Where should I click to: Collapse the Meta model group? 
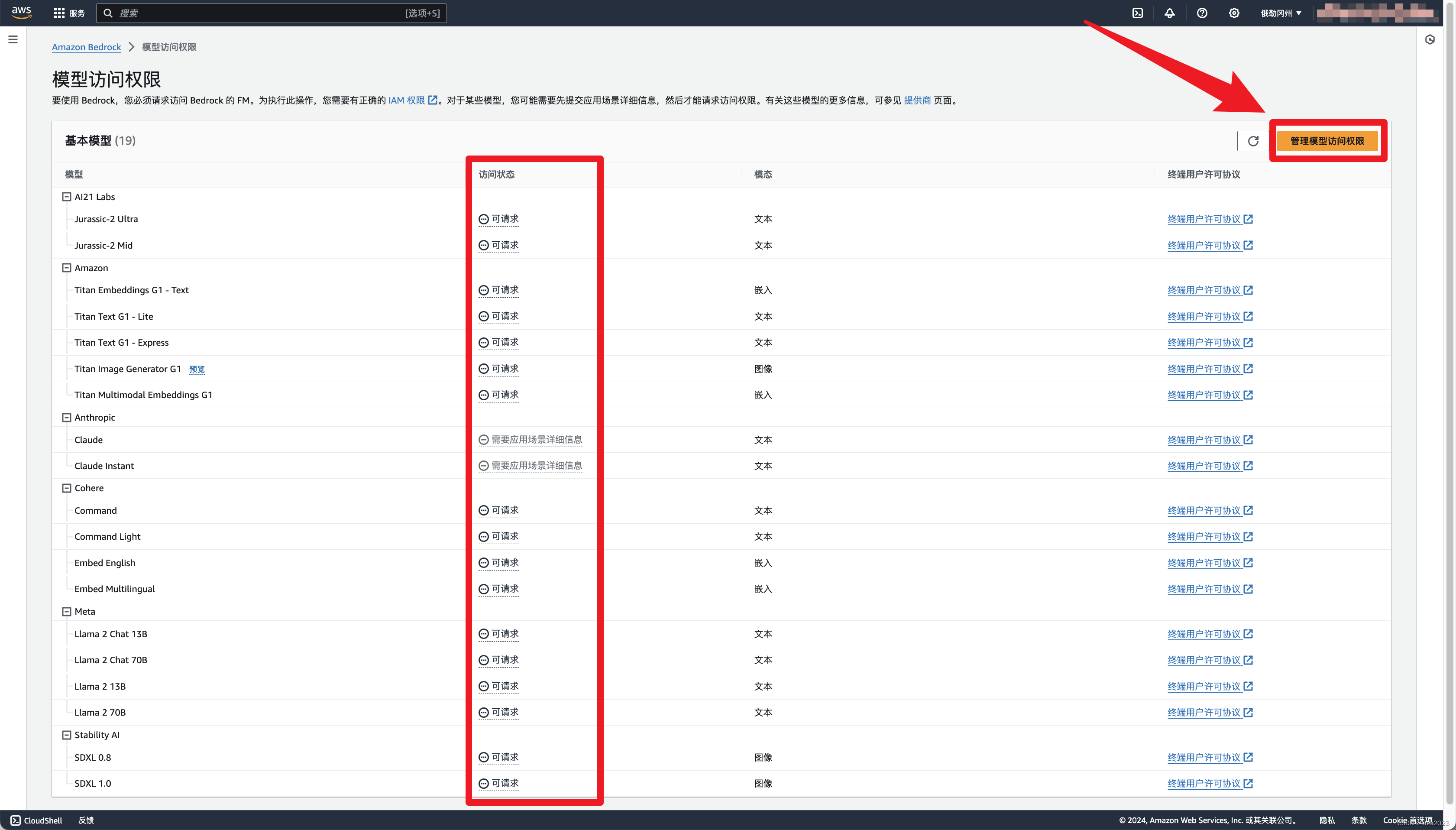(67, 612)
